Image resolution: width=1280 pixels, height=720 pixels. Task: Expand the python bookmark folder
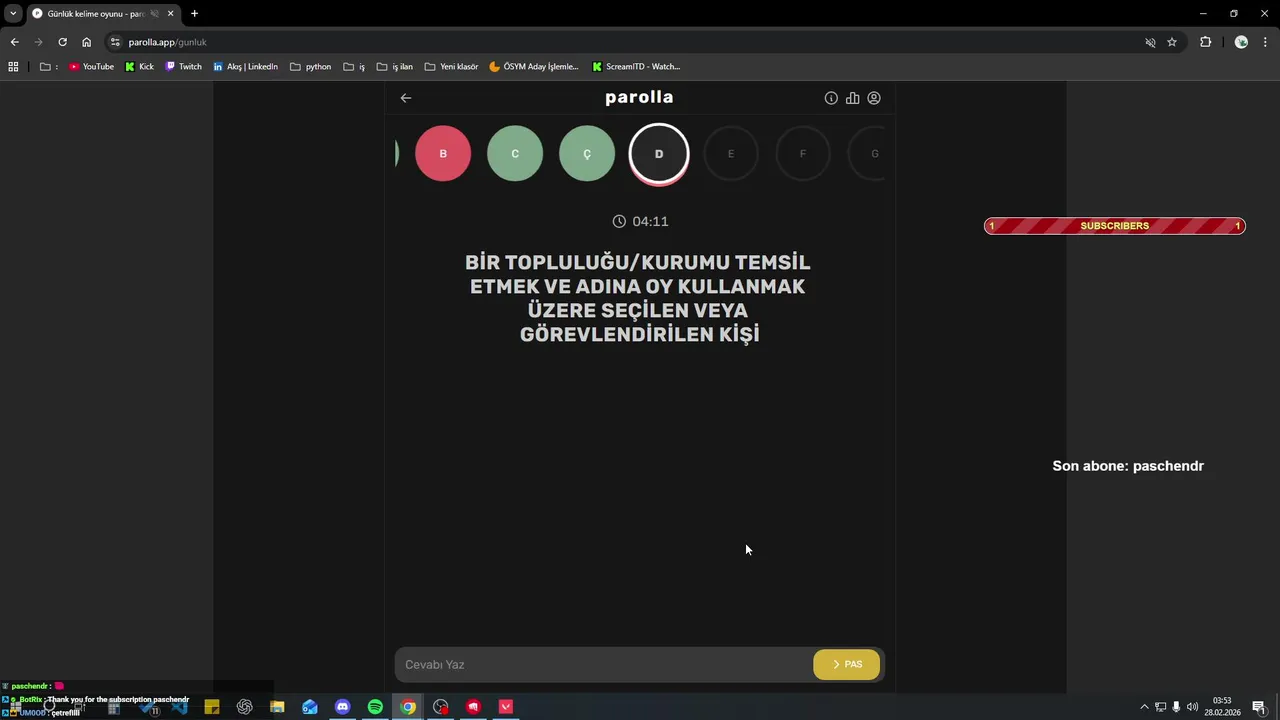pyautogui.click(x=310, y=67)
